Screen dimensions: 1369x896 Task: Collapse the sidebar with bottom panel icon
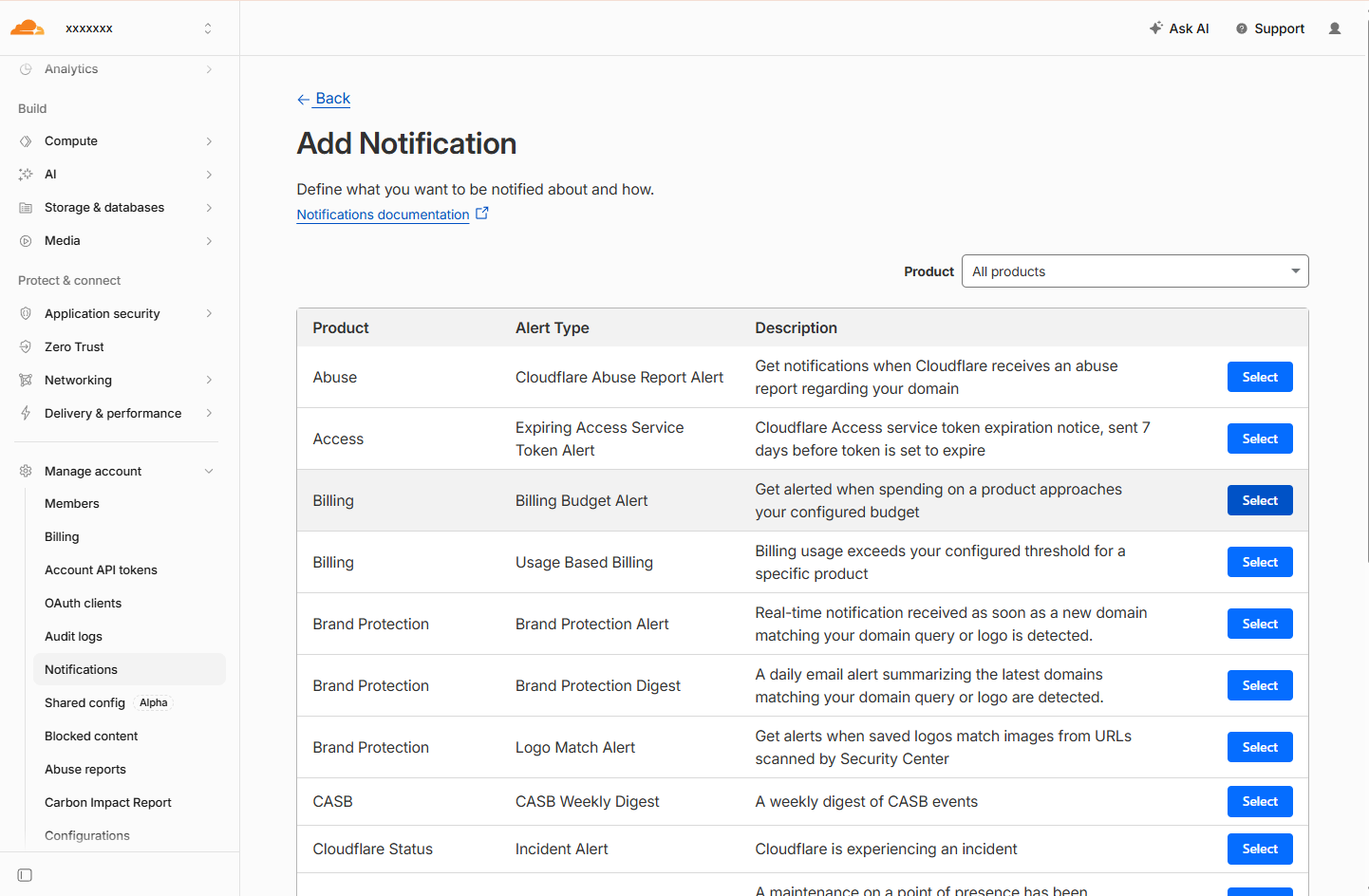point(26,875)
